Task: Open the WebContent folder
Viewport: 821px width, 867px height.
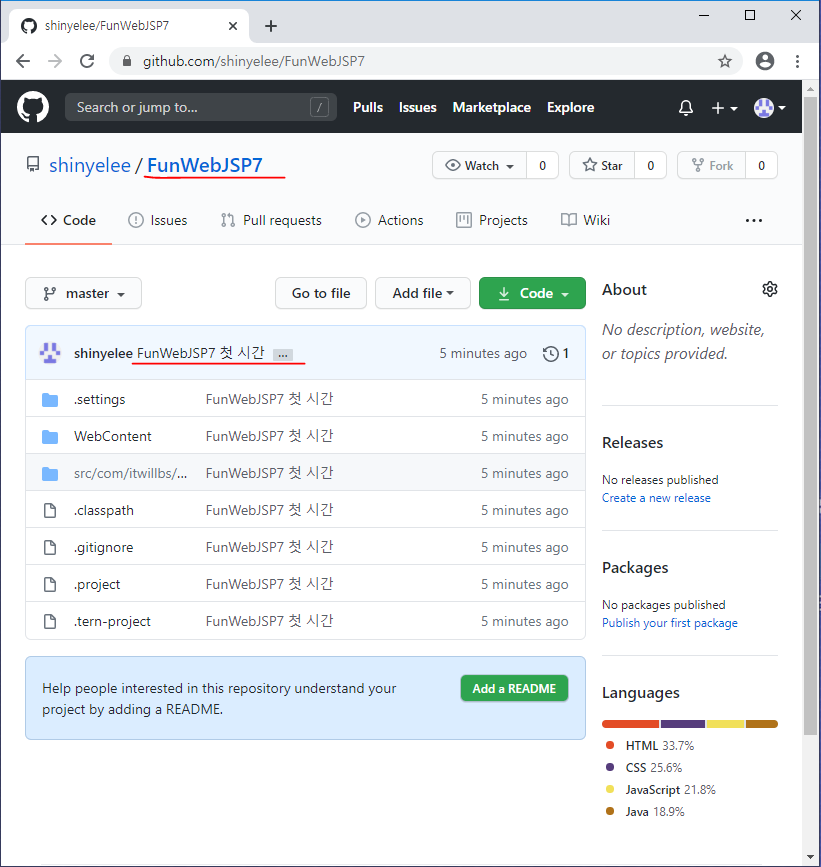Action: point(113,436)
